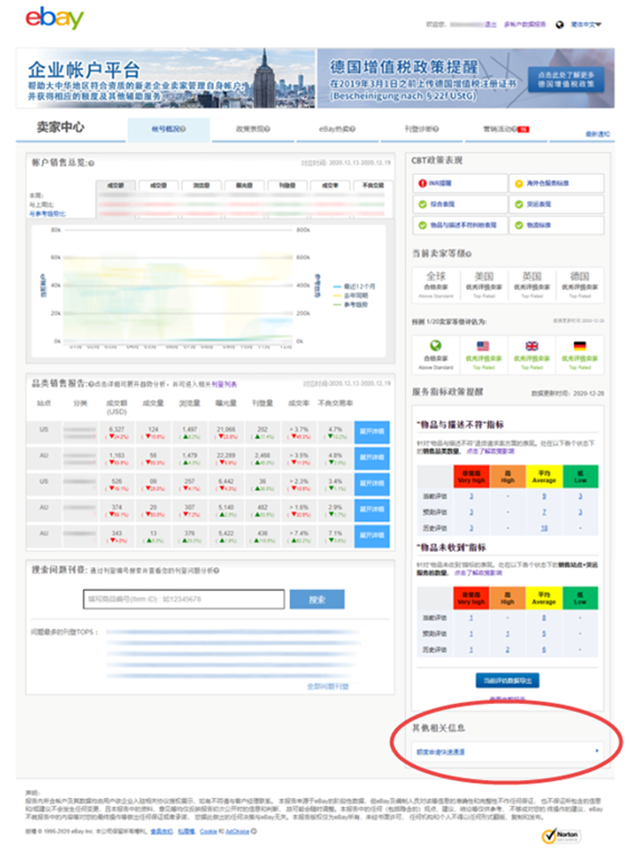Click green check beside 物品与描述不符纠纷表现
This screenshot has height=864, width=630.
(x=423, y=225)
